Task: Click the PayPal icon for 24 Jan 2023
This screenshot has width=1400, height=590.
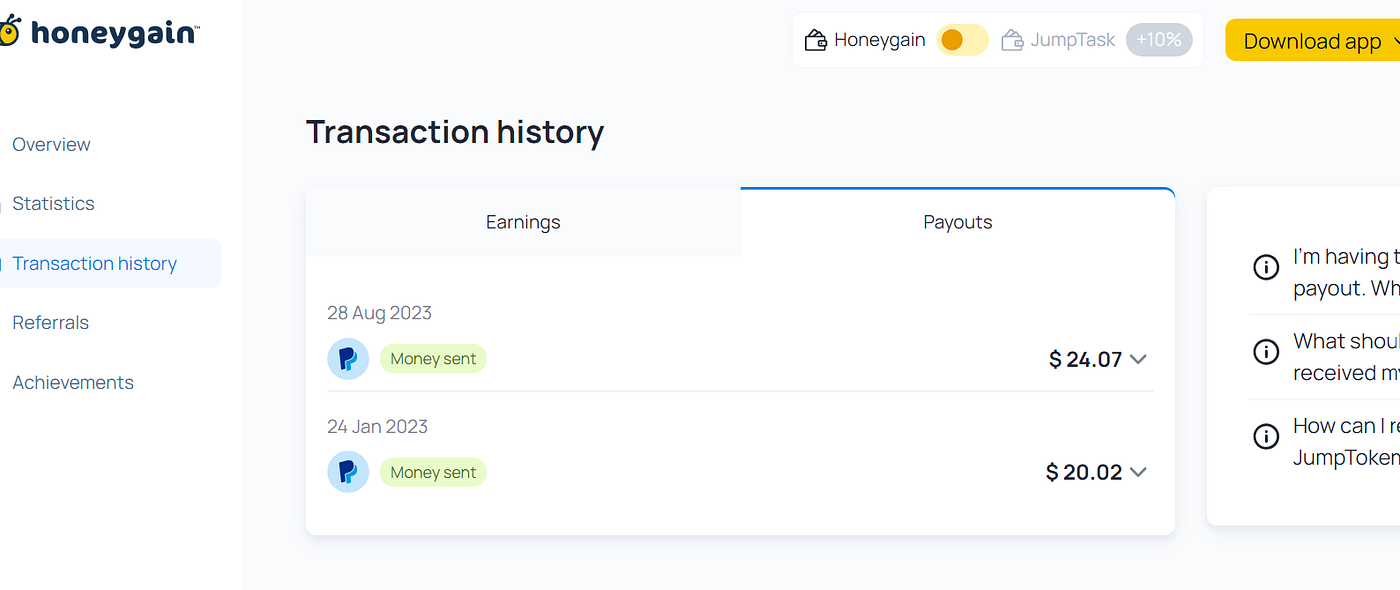Action: pos(348,472)
